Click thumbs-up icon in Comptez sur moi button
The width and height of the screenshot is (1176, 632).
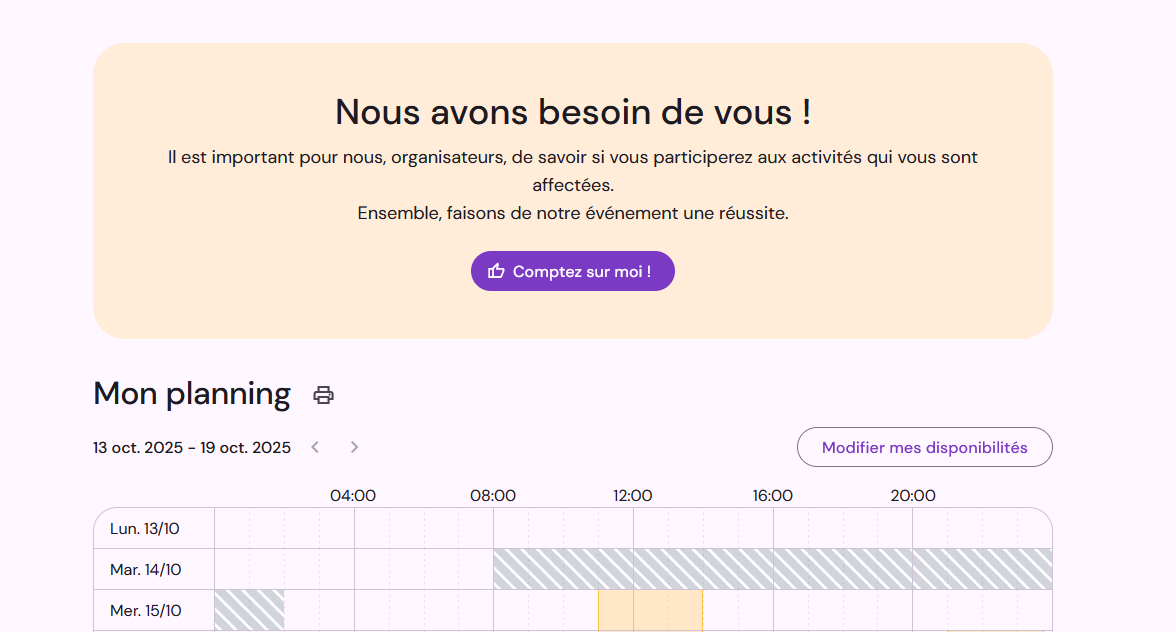[x=496, y=271]
